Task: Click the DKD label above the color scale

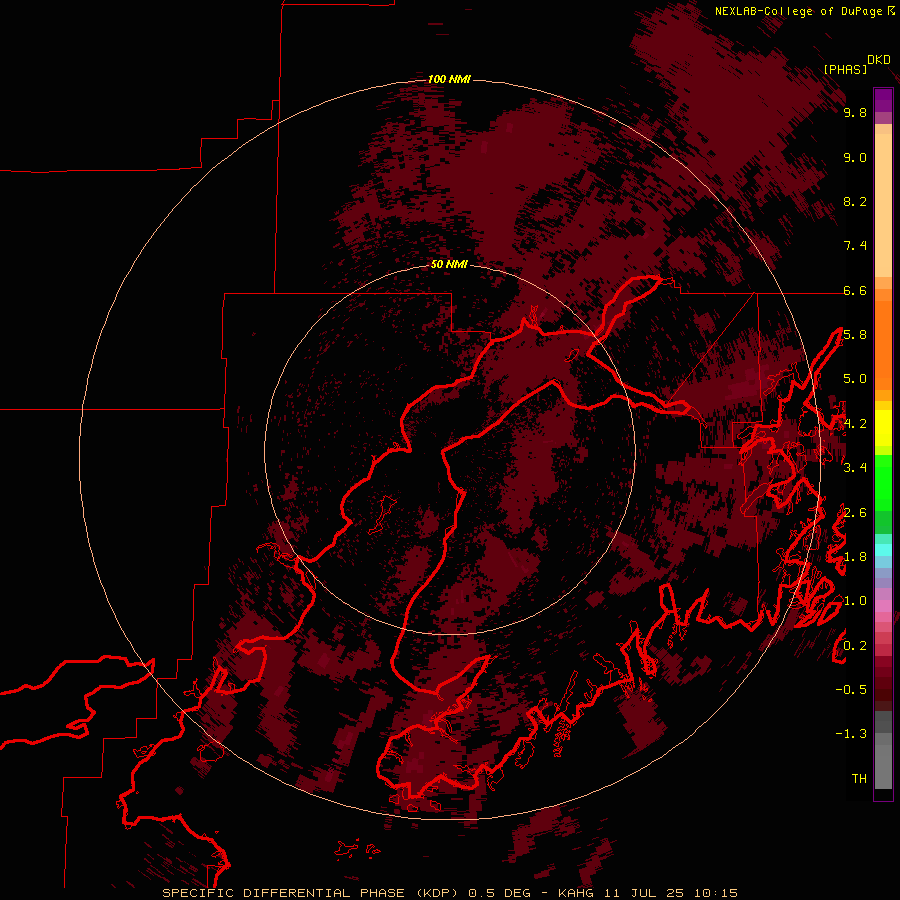Action: click(x=879, y=59)
